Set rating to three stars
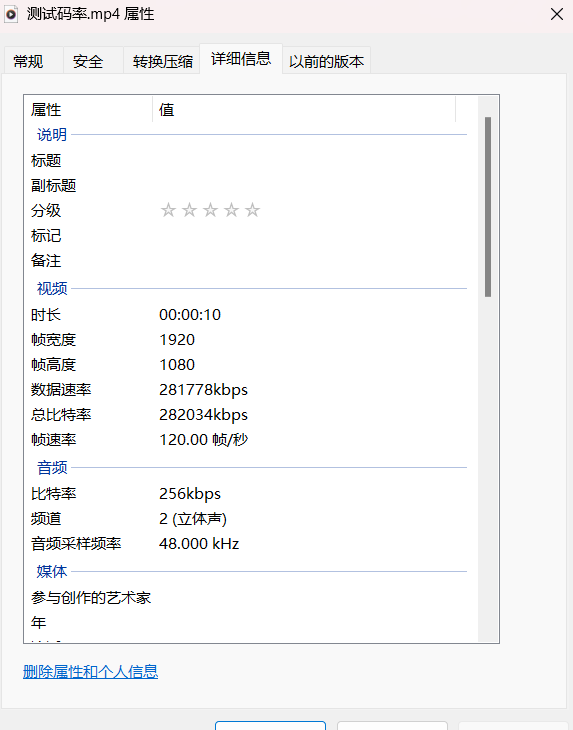The image size is (573, 730). click(x=210, y=210)
